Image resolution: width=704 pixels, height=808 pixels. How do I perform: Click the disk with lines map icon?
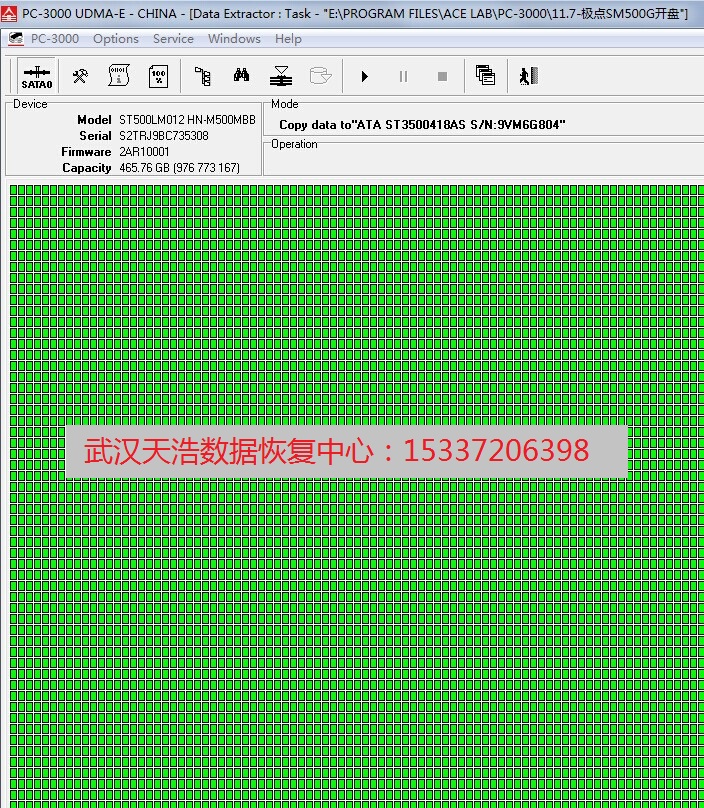coord(280,76)
